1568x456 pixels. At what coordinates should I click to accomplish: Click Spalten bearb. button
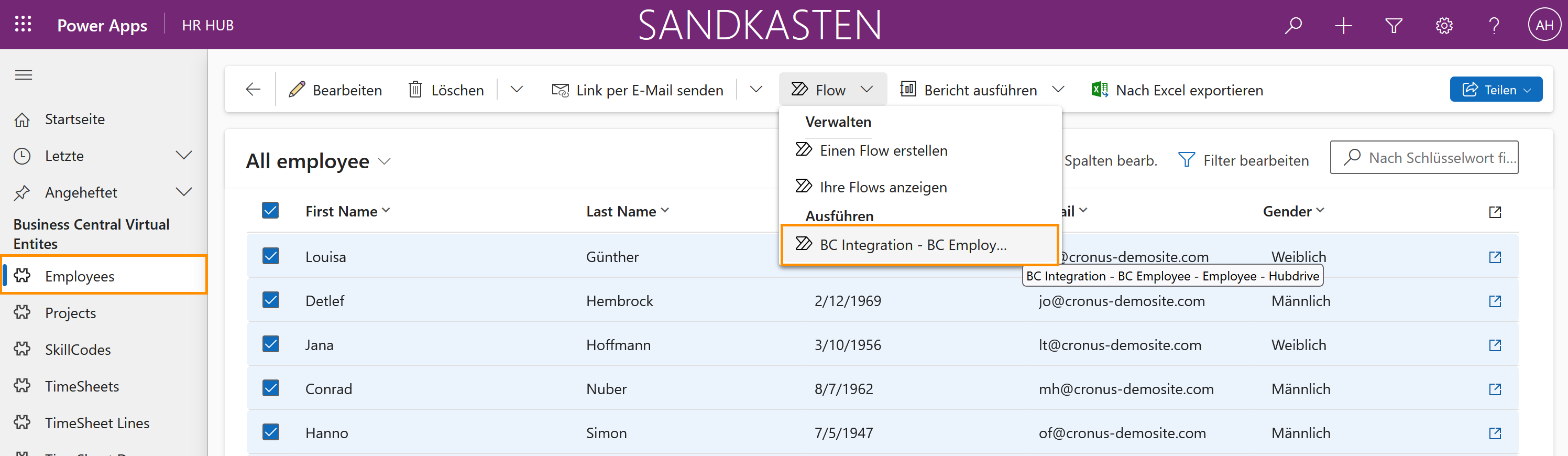click(1110, 160)
